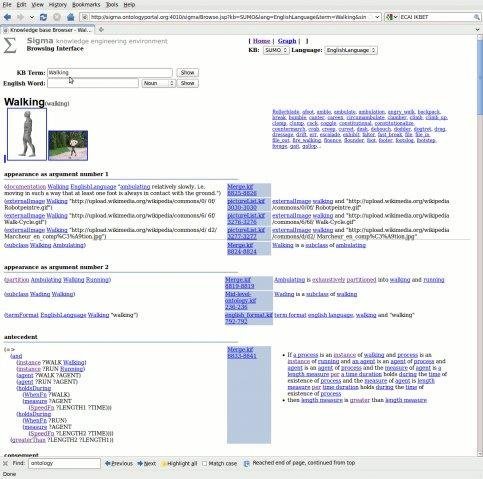Click the site identity icon in address bar

pyautogui.click(x=85, y=17)
